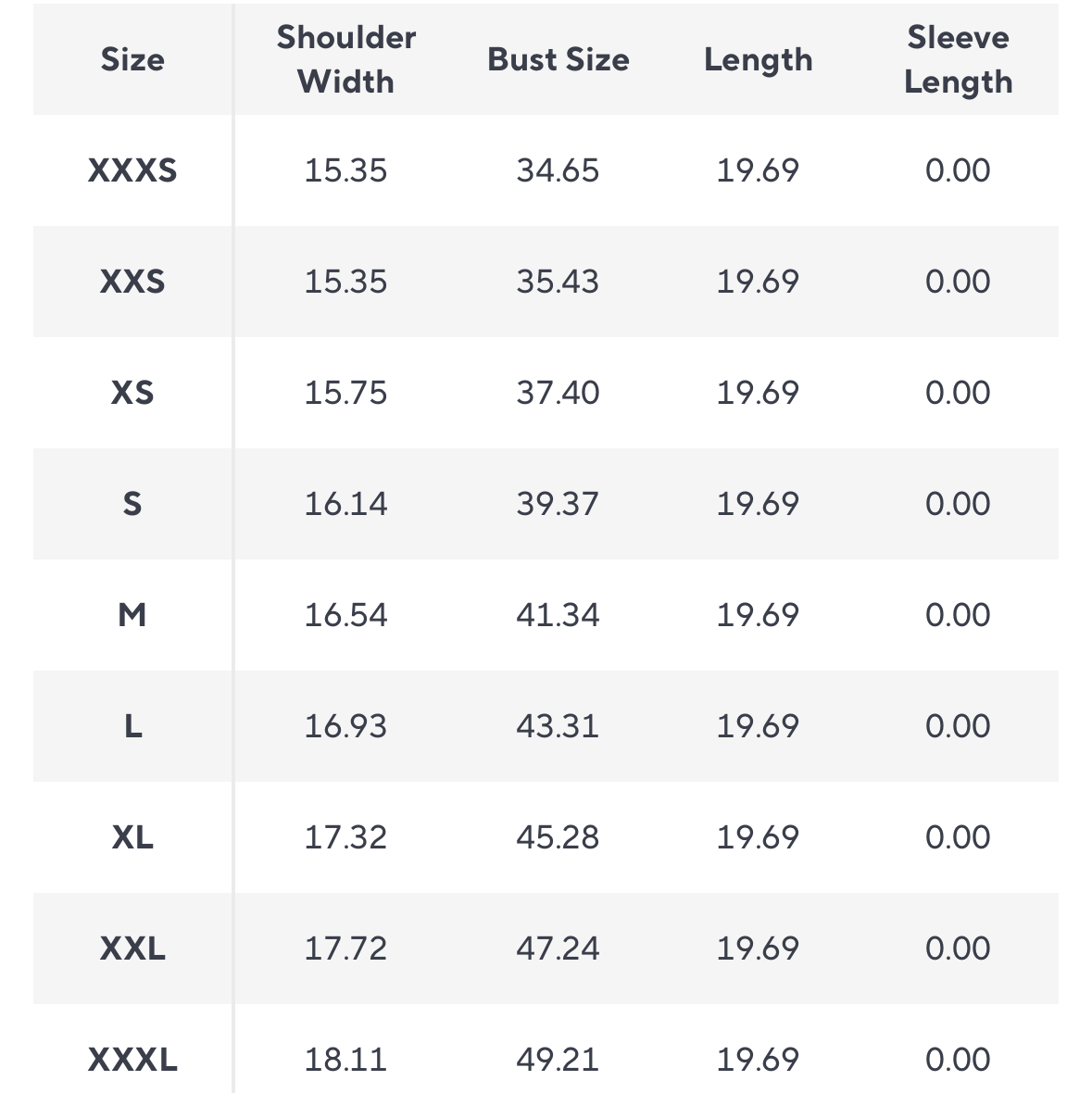This screenshot has height=1093, width=1092.
Task: Click the Shoulder Width column header
Action: pos(345,60)
